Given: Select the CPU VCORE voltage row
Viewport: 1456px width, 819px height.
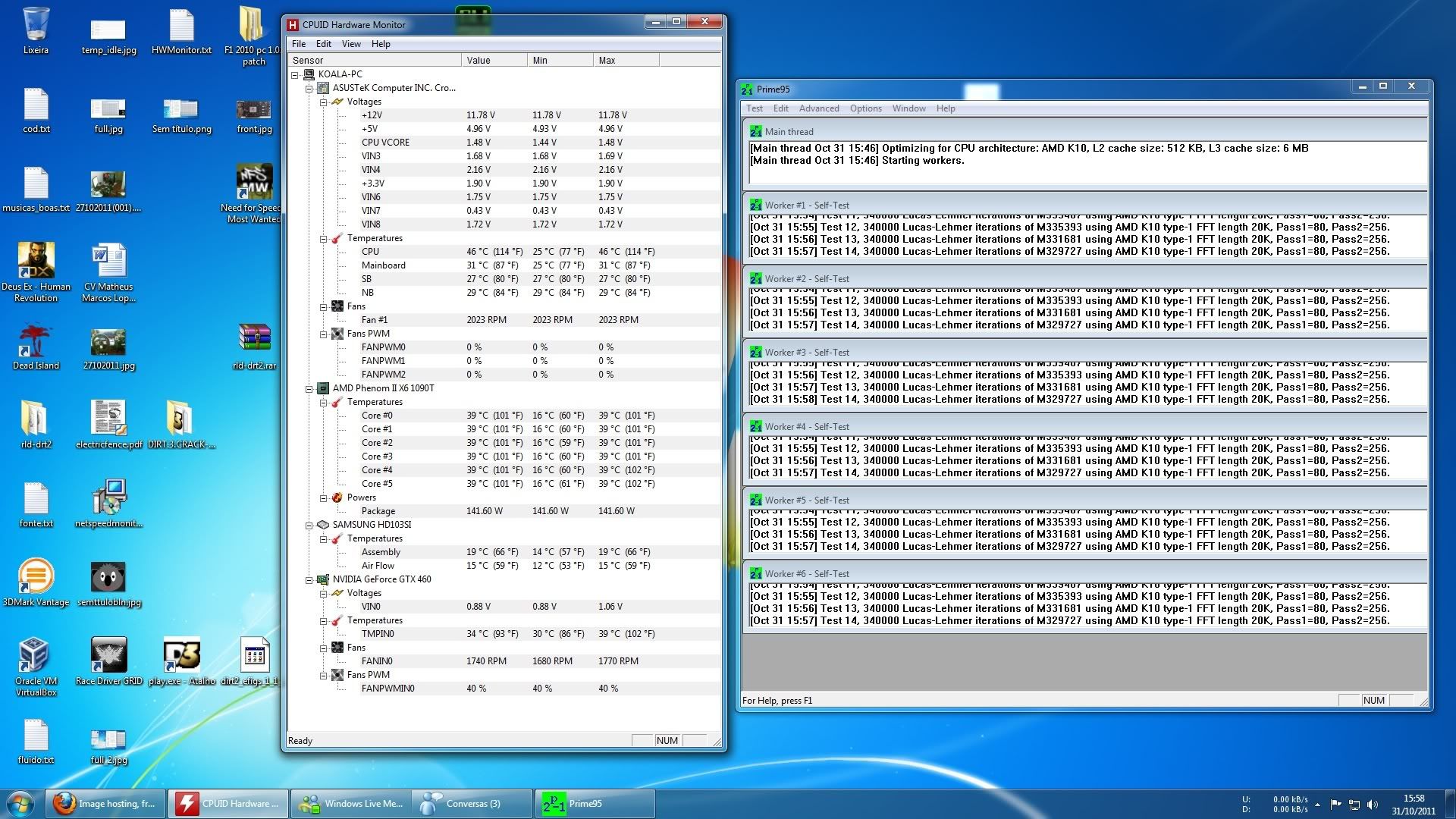Looking at the screenshot, I should [x=385, y=143].
